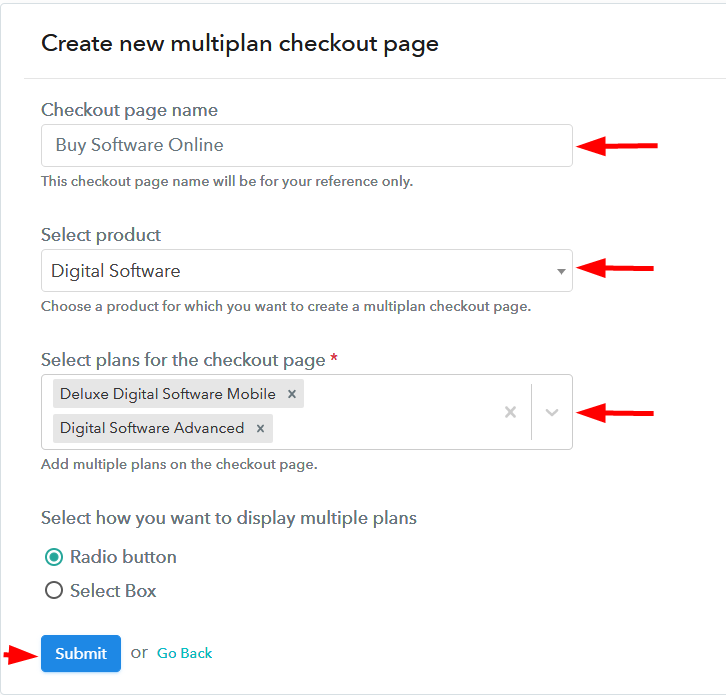Viewport: 726px width, 695px height.
Task: Click the "Select plans for the checkout page" label
Action: (x=183, y=360)
